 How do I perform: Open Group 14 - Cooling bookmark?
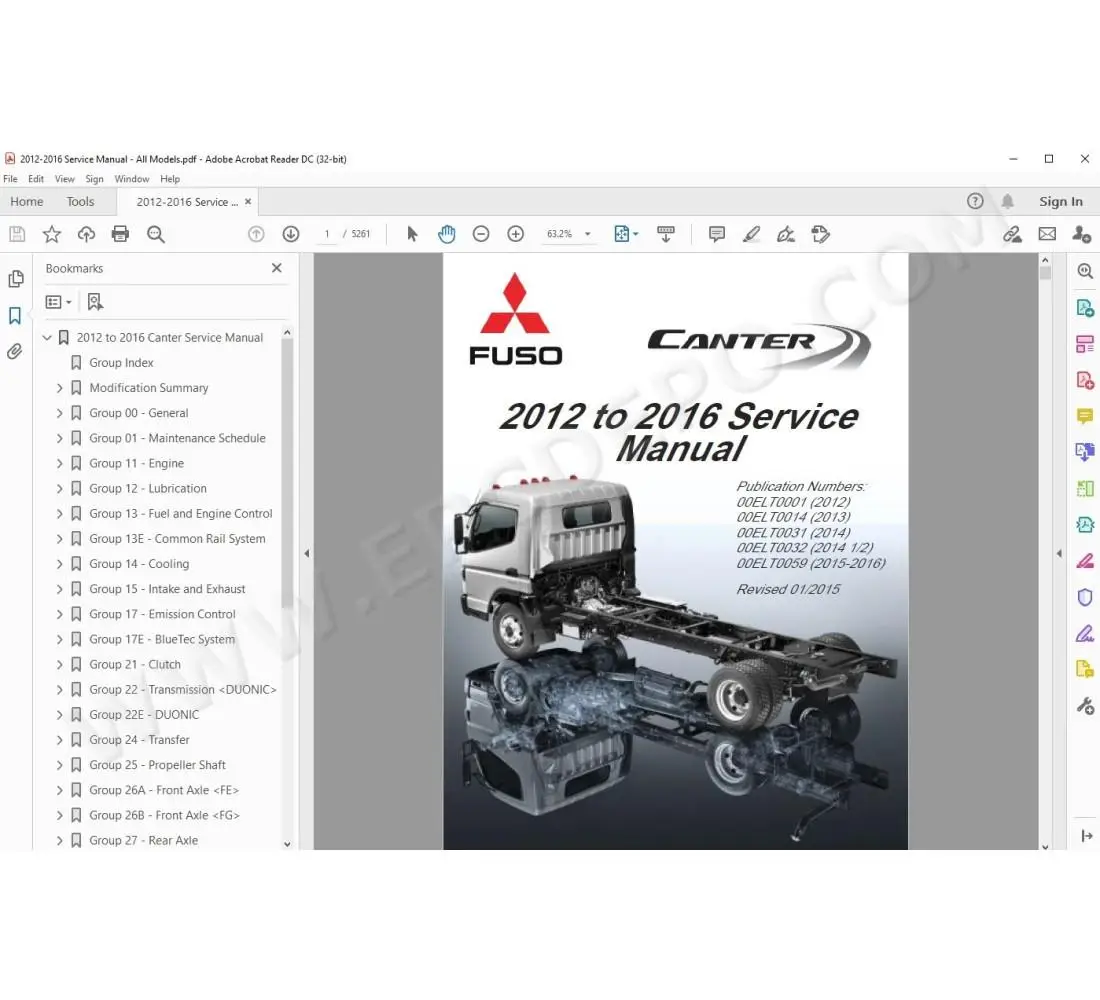pyautogui.click(x=139, y=564)
